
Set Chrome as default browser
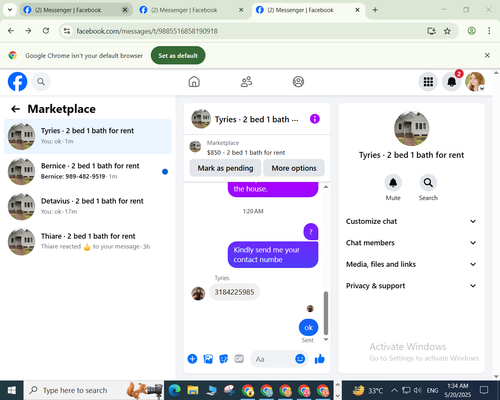point(178,56)
